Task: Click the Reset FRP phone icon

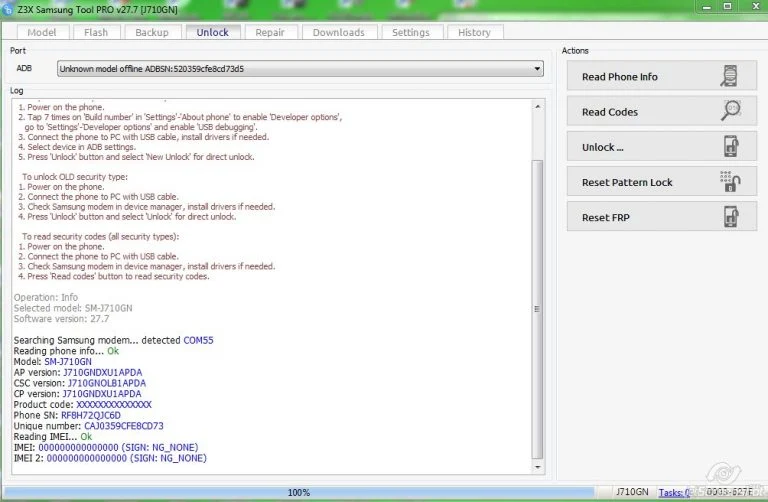Action: tap(731, 217)
